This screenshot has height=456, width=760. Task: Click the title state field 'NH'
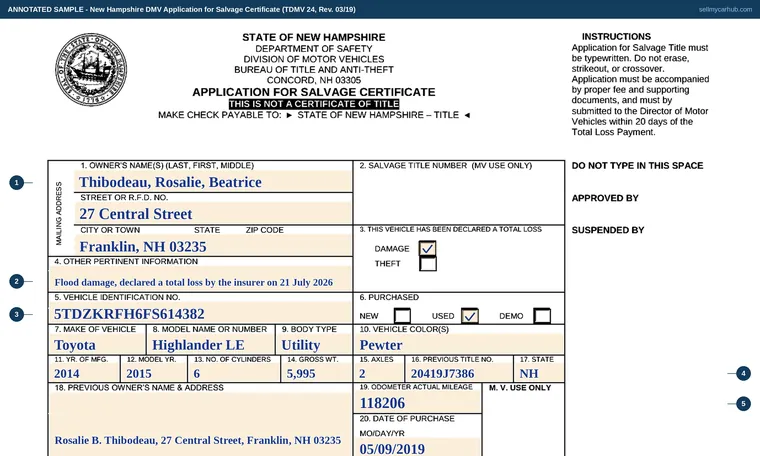point(539,373)
